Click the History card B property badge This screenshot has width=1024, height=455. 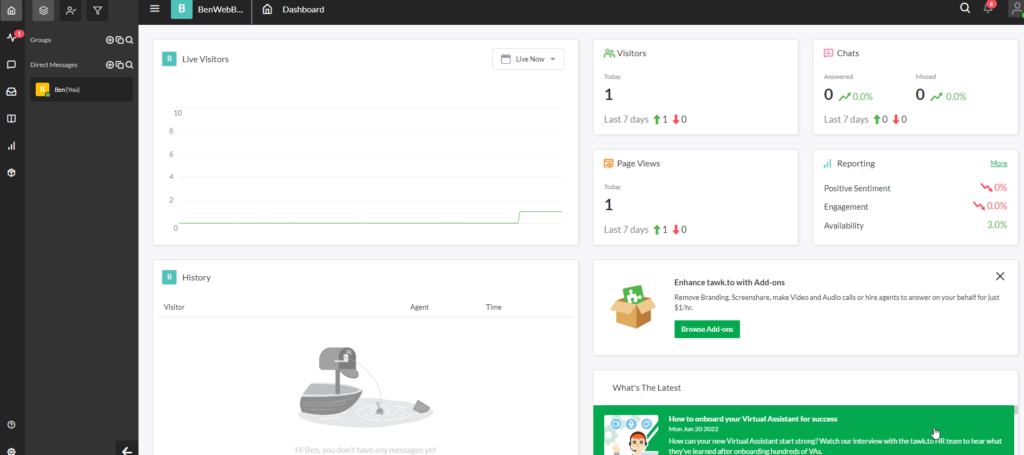[x=169, y=277]
